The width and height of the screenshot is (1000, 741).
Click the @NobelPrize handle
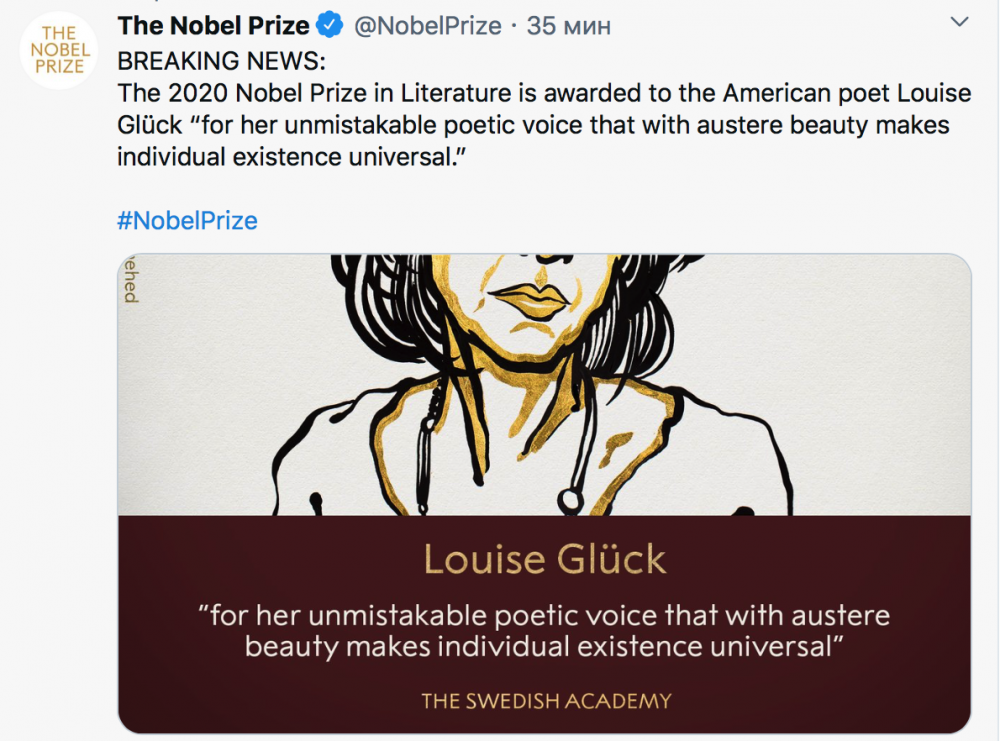(428, 25)
